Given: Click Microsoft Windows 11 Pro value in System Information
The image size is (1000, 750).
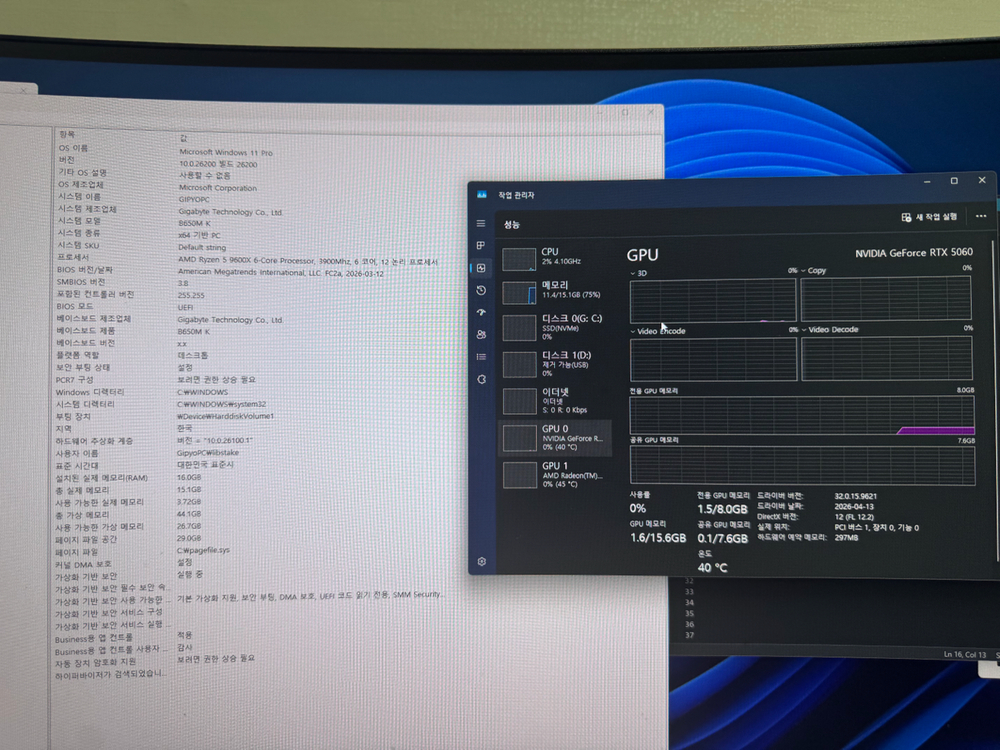Looking at the screenshot, I should [x=226, y=152].
